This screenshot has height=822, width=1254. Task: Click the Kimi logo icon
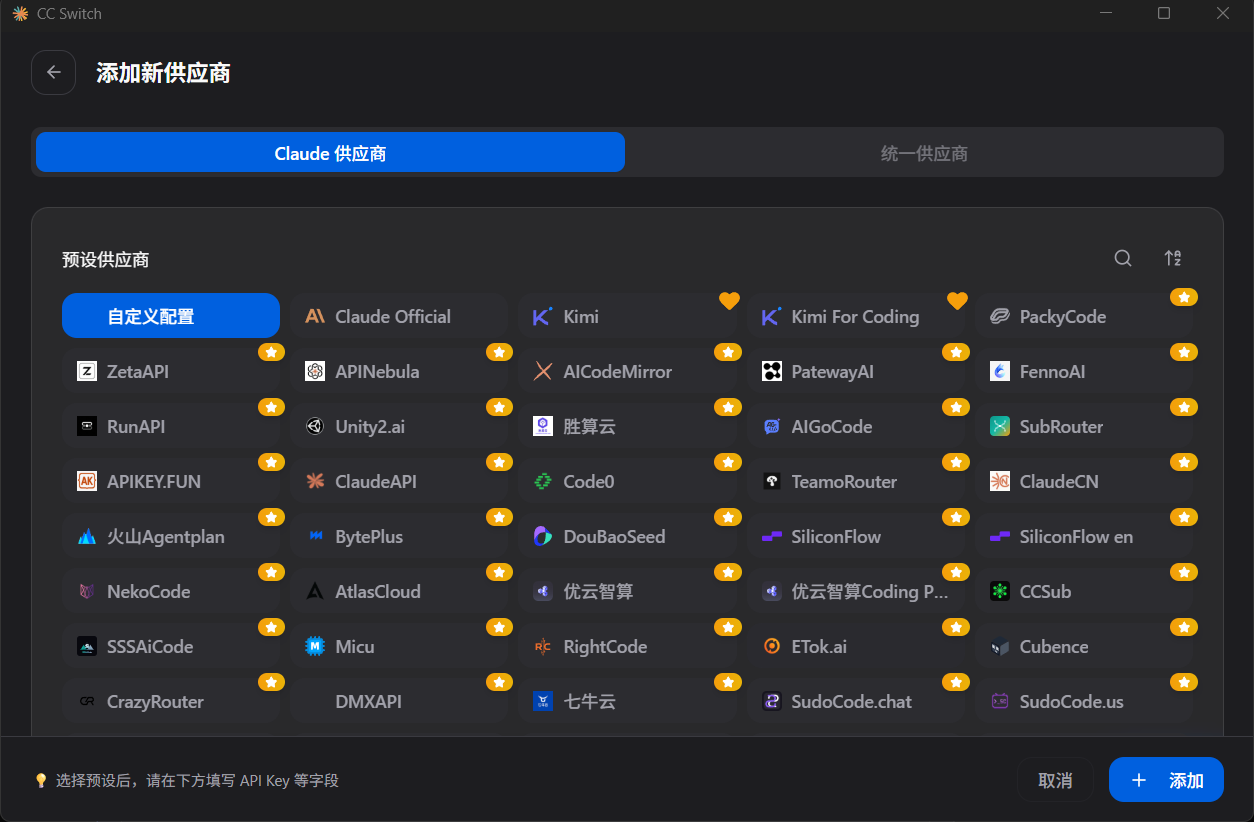pyautogui.click(x=543, y=316)
